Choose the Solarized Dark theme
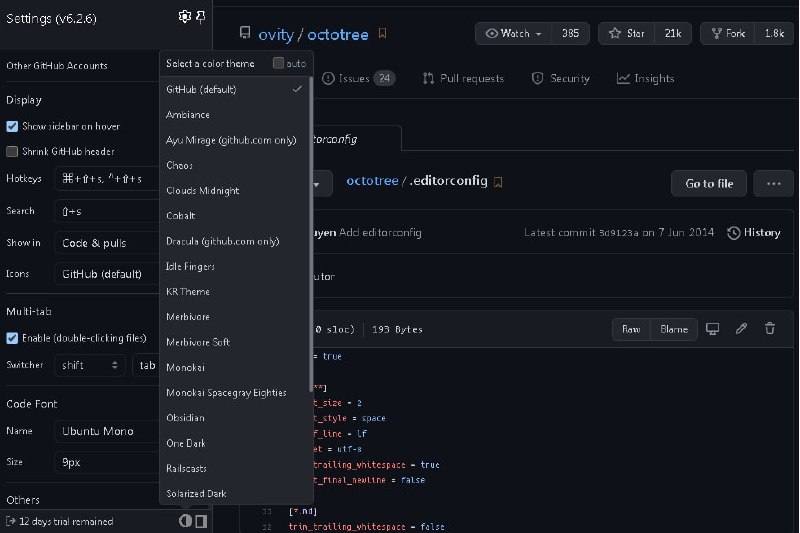 coord(235,493)
